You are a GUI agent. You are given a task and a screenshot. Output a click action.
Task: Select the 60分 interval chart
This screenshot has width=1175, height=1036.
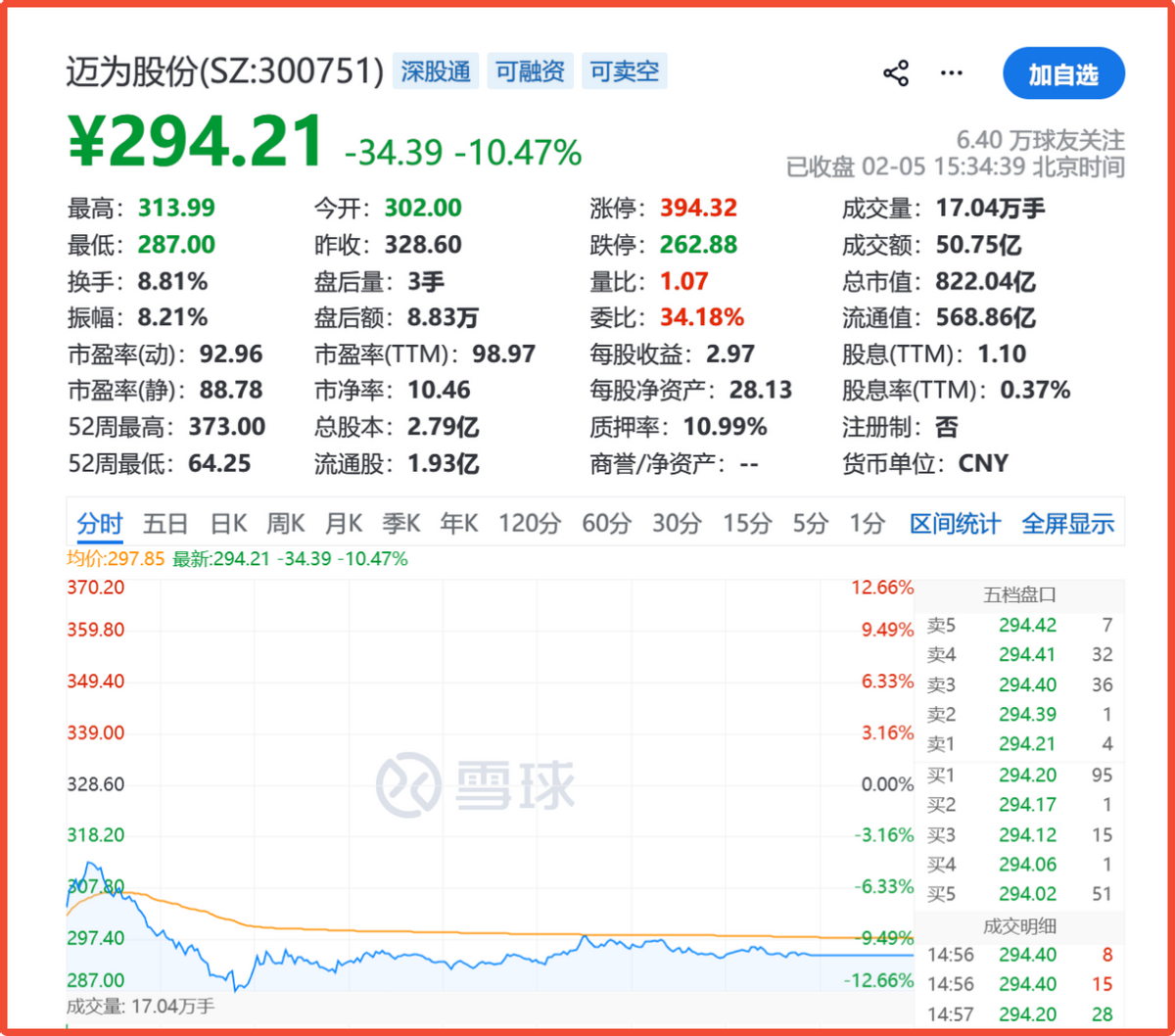[x=605, y=523]
